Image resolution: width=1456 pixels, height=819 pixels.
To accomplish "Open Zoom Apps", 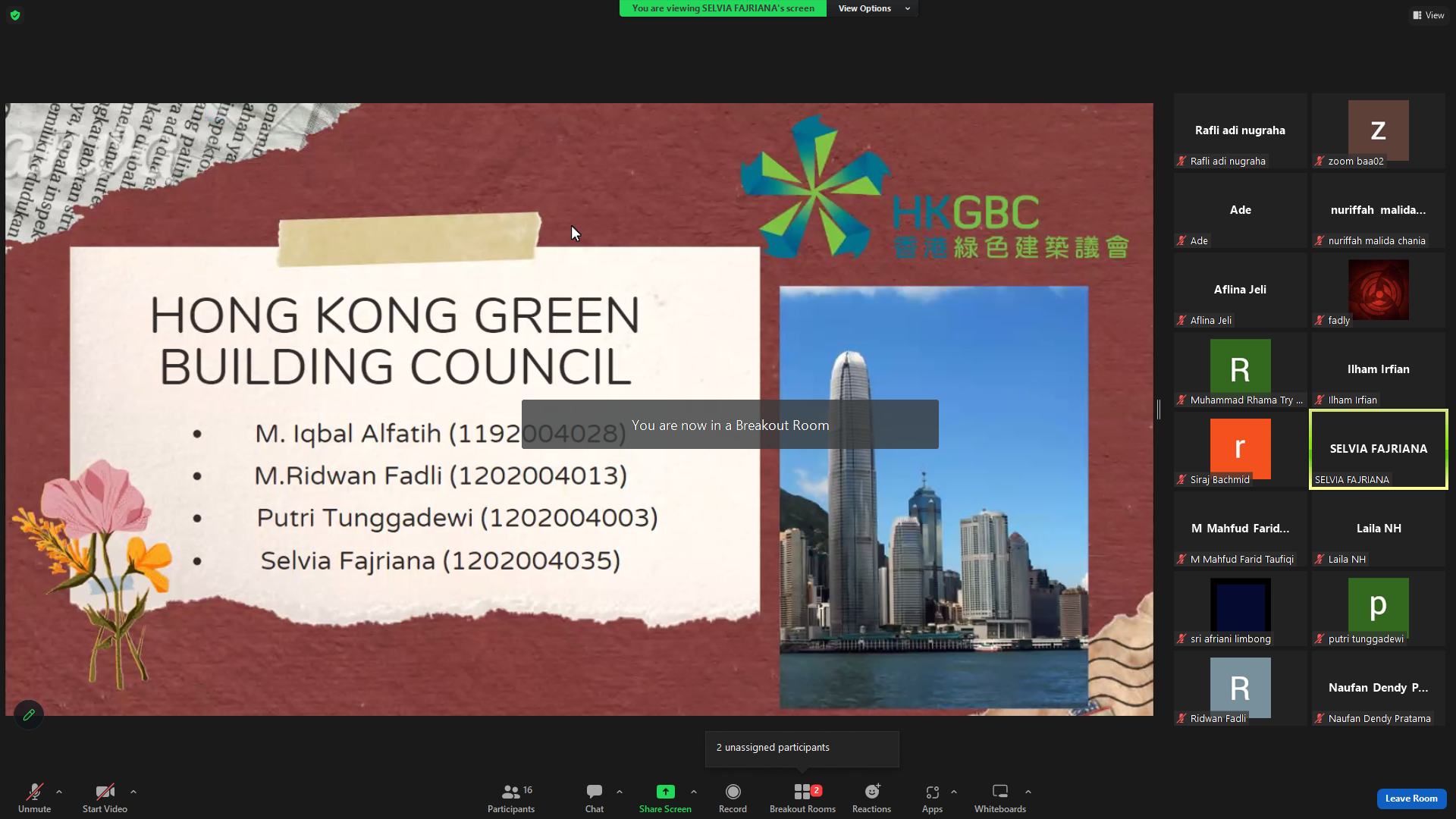I will pos(932,798).
